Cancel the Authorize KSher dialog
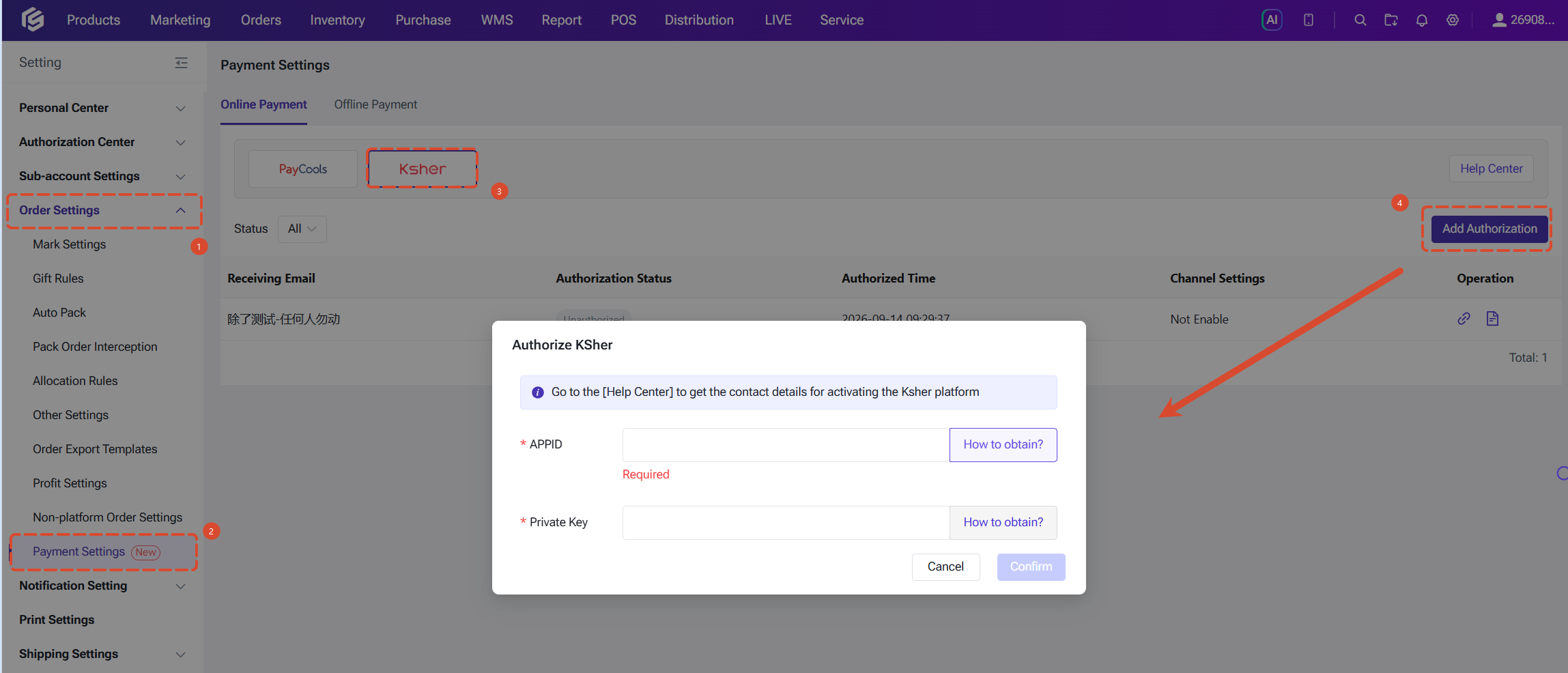 (945, 567)
